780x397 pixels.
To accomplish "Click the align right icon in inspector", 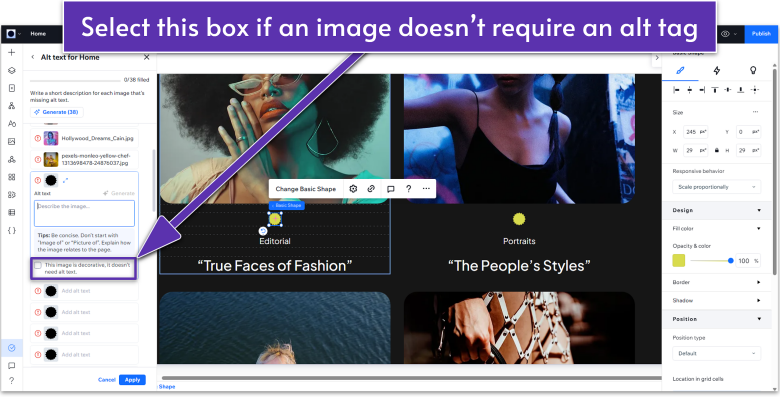I will click(702, 90).
